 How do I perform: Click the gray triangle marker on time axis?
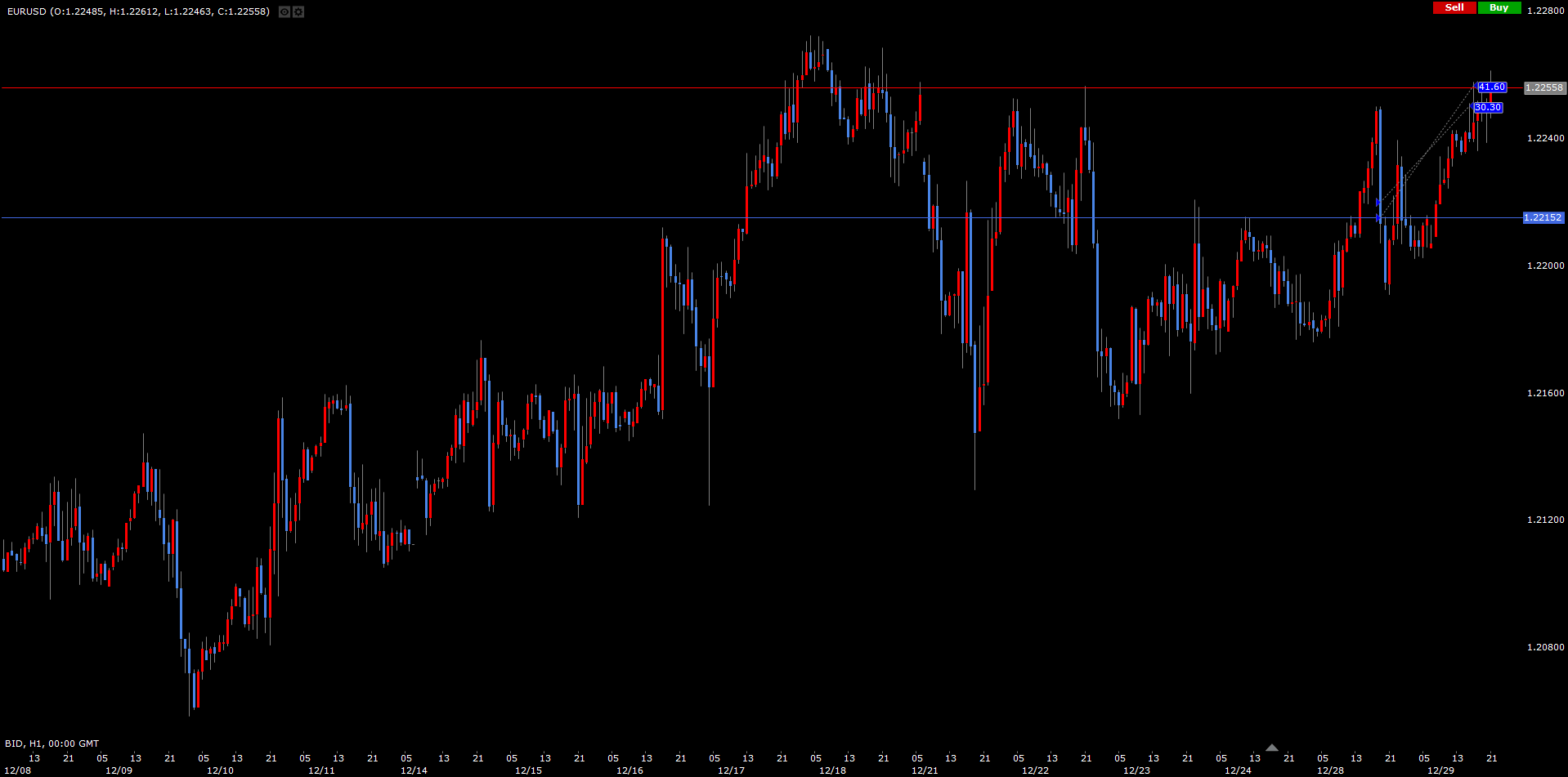coord(1271,748)
